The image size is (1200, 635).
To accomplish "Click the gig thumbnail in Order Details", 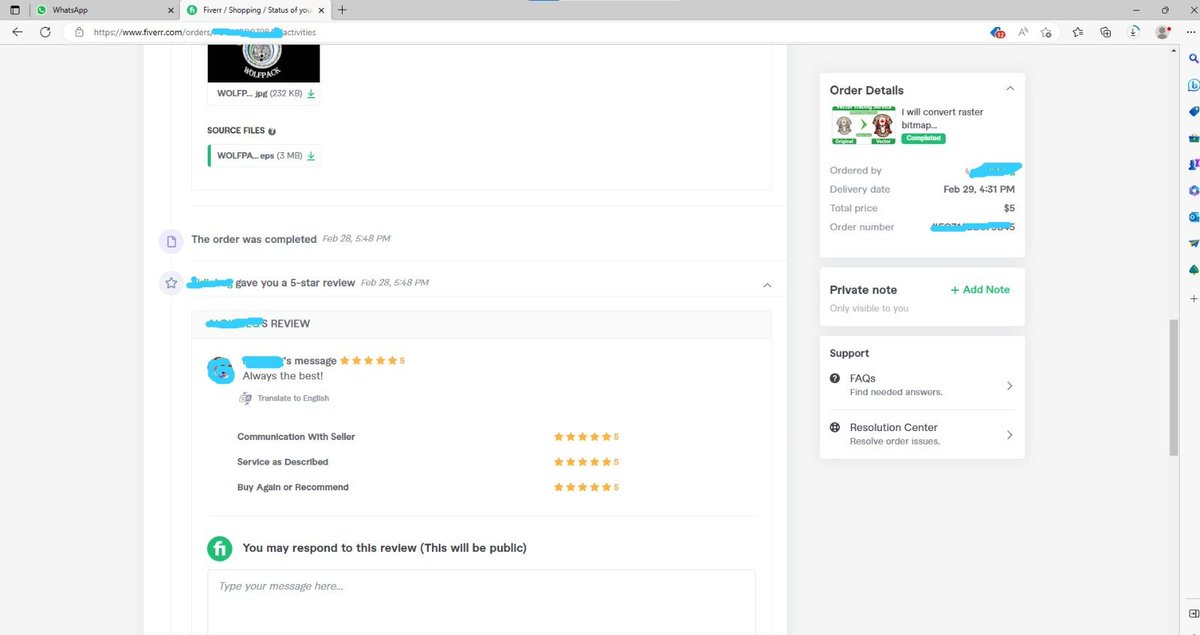I will [863, 124].
